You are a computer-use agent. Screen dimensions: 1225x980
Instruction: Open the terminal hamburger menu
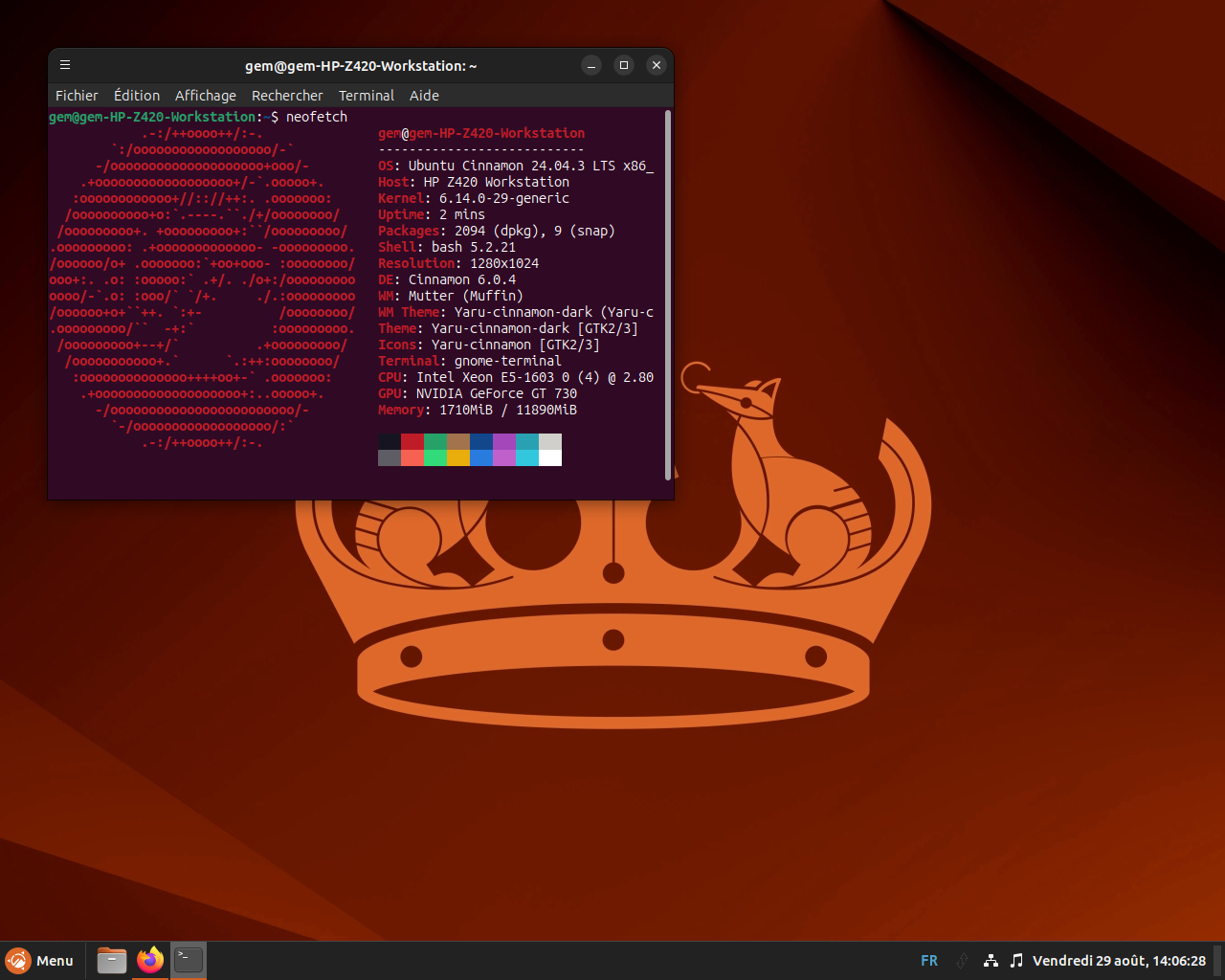65,65
